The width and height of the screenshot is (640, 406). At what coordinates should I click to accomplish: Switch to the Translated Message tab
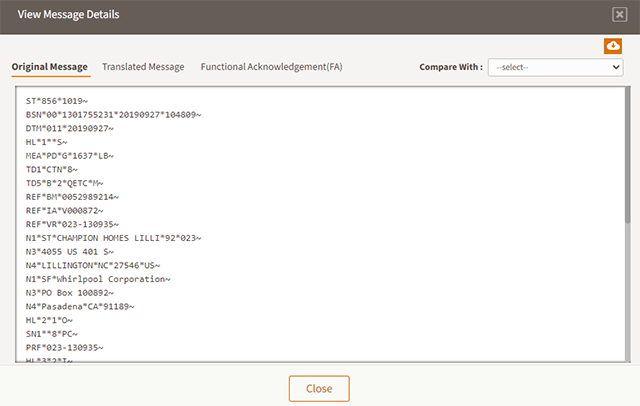click(143, 67)
